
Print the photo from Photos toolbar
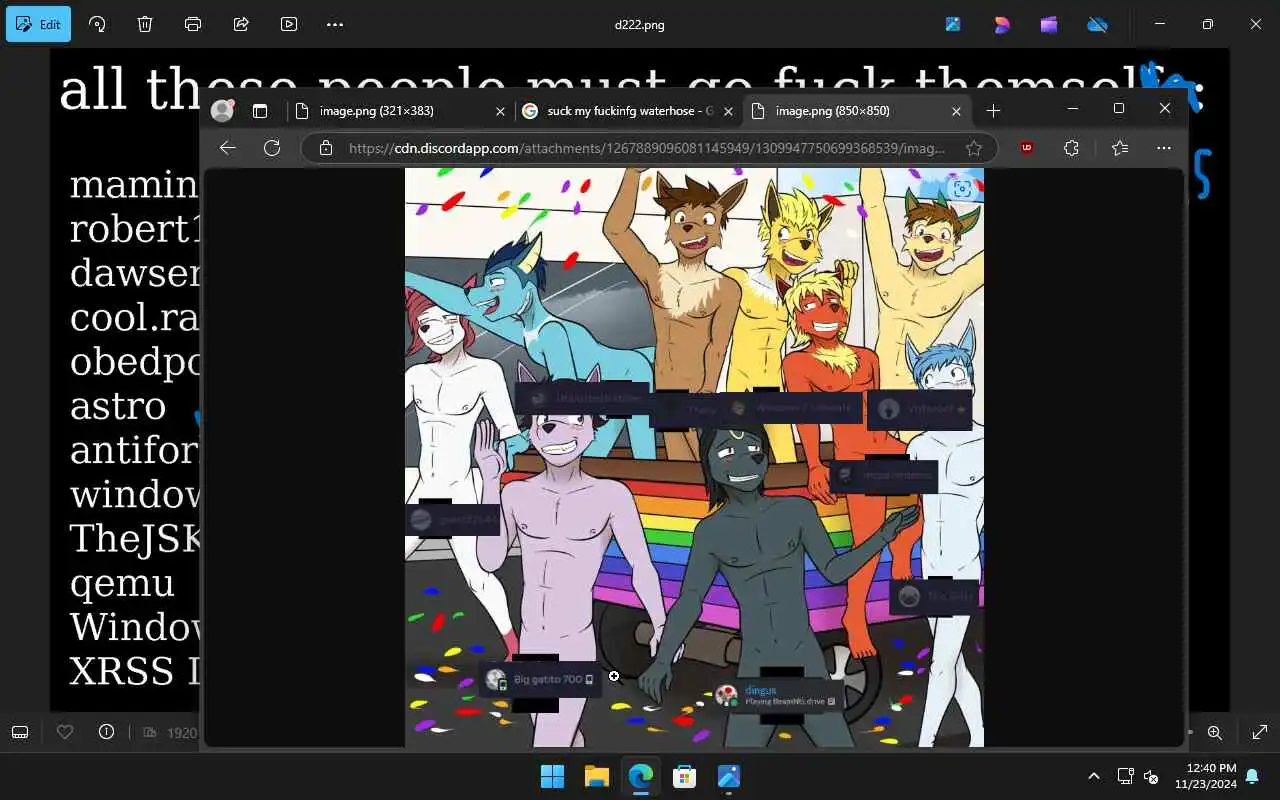pyautogui.click(x=193, y=24)
